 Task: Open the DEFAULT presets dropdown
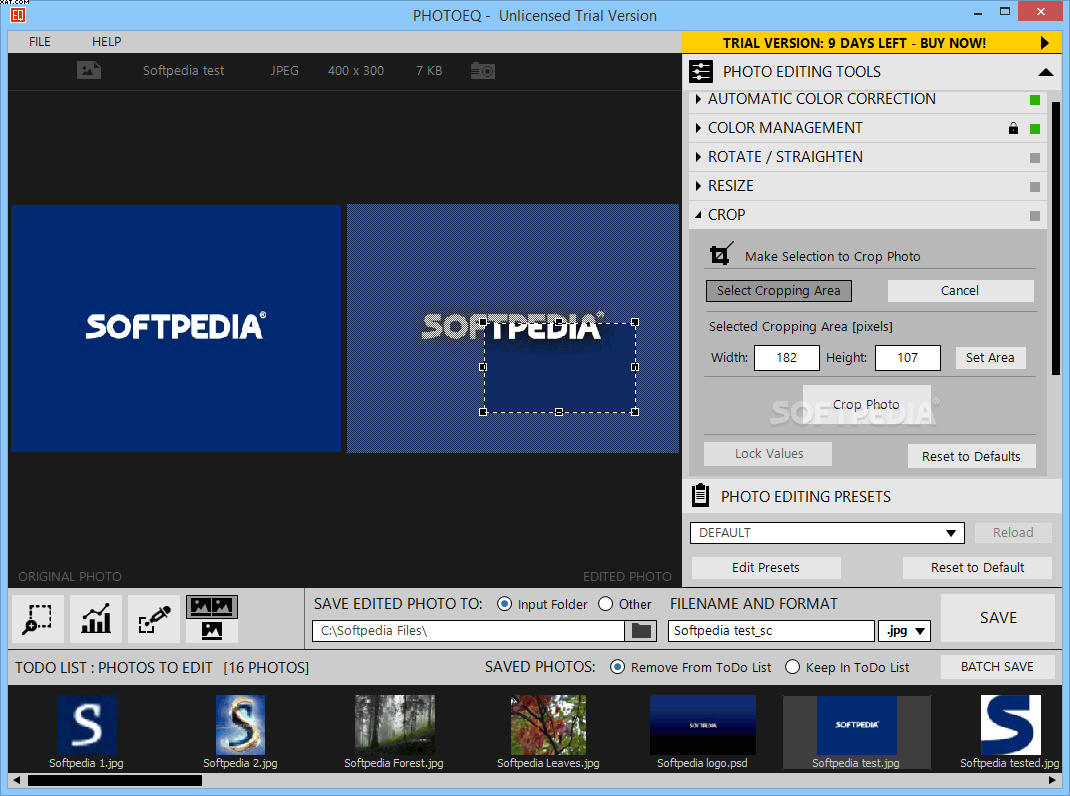(x=827, y=533)
